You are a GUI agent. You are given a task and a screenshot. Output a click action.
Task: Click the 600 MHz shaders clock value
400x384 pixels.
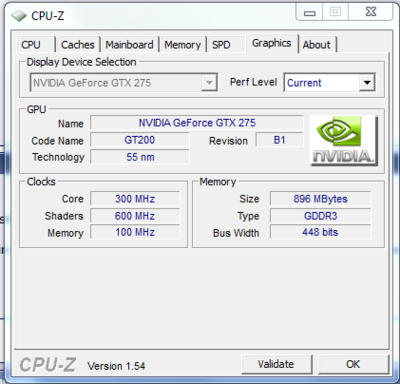point(135,216)
